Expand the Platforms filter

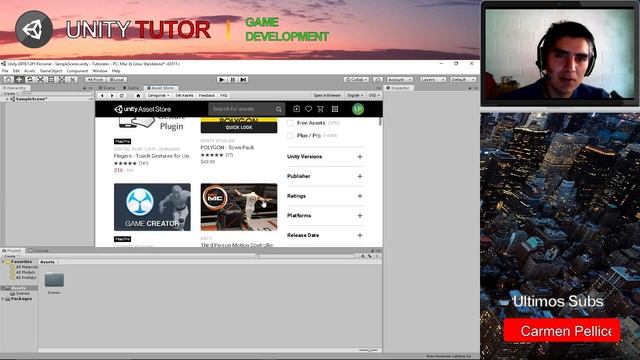(x=360, y=216)
